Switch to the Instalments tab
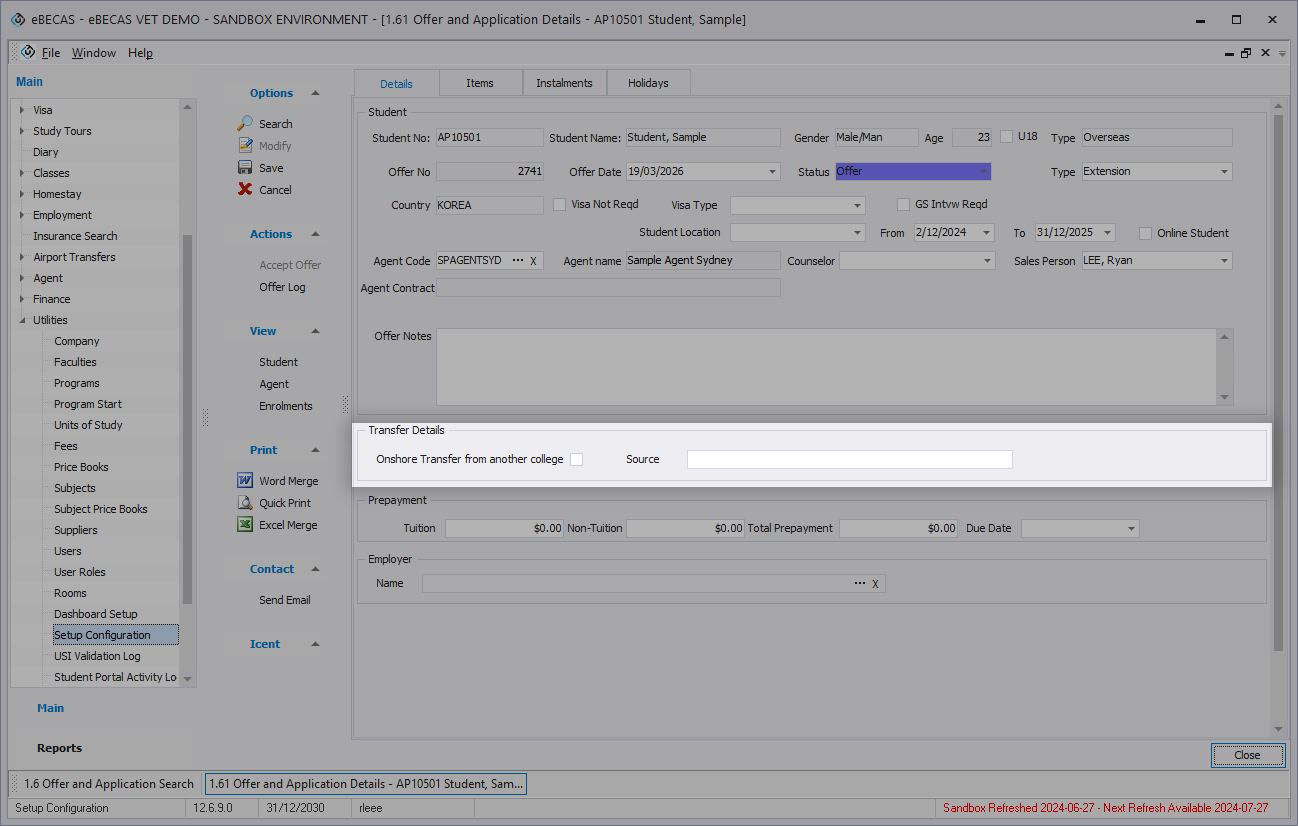The image size is (1298, 826). coord(564,83)
